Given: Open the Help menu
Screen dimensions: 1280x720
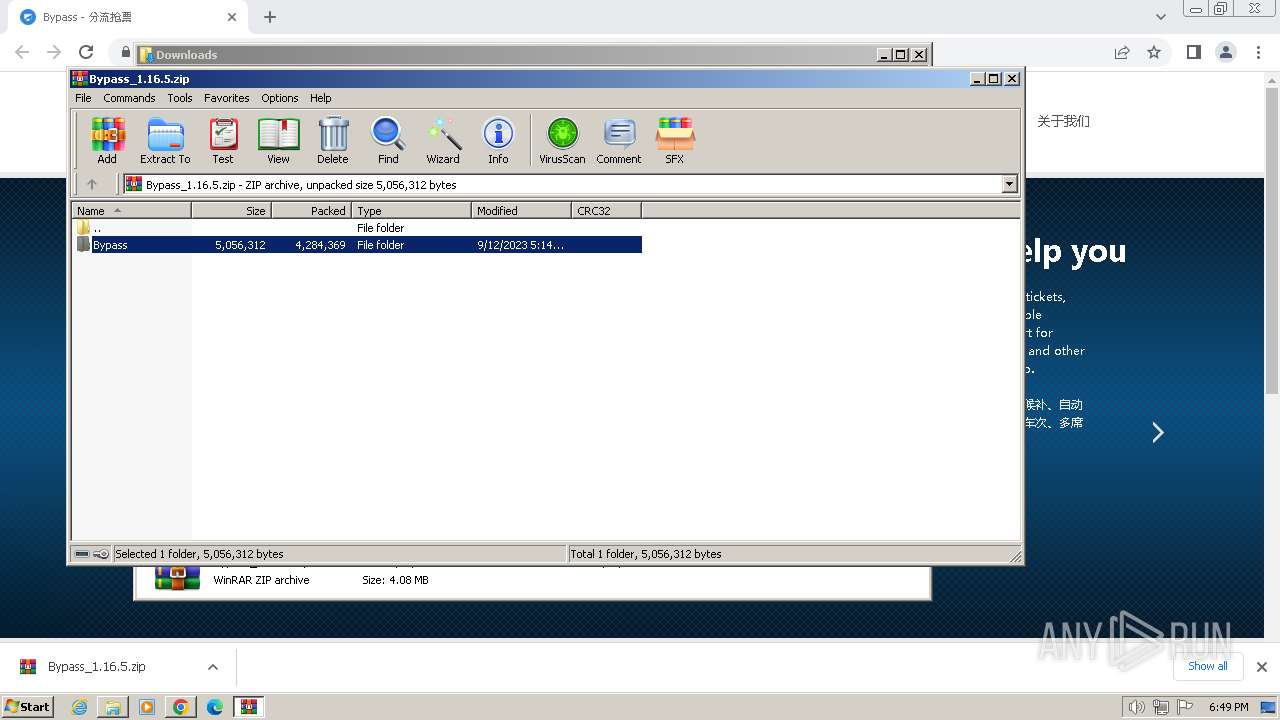Looking at the screenshot, I should pos(320,98).
